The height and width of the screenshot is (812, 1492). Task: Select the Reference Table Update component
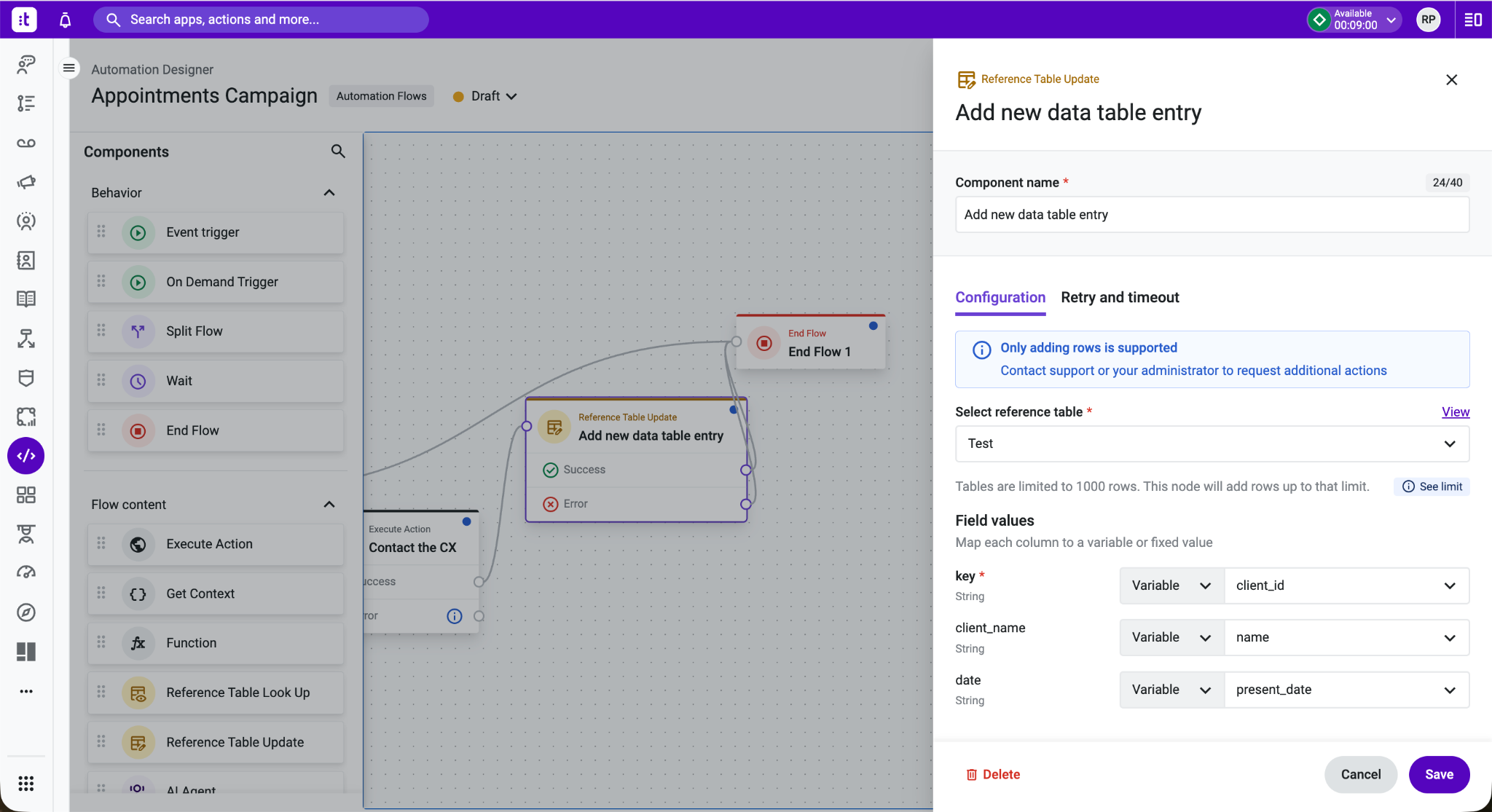216,742
